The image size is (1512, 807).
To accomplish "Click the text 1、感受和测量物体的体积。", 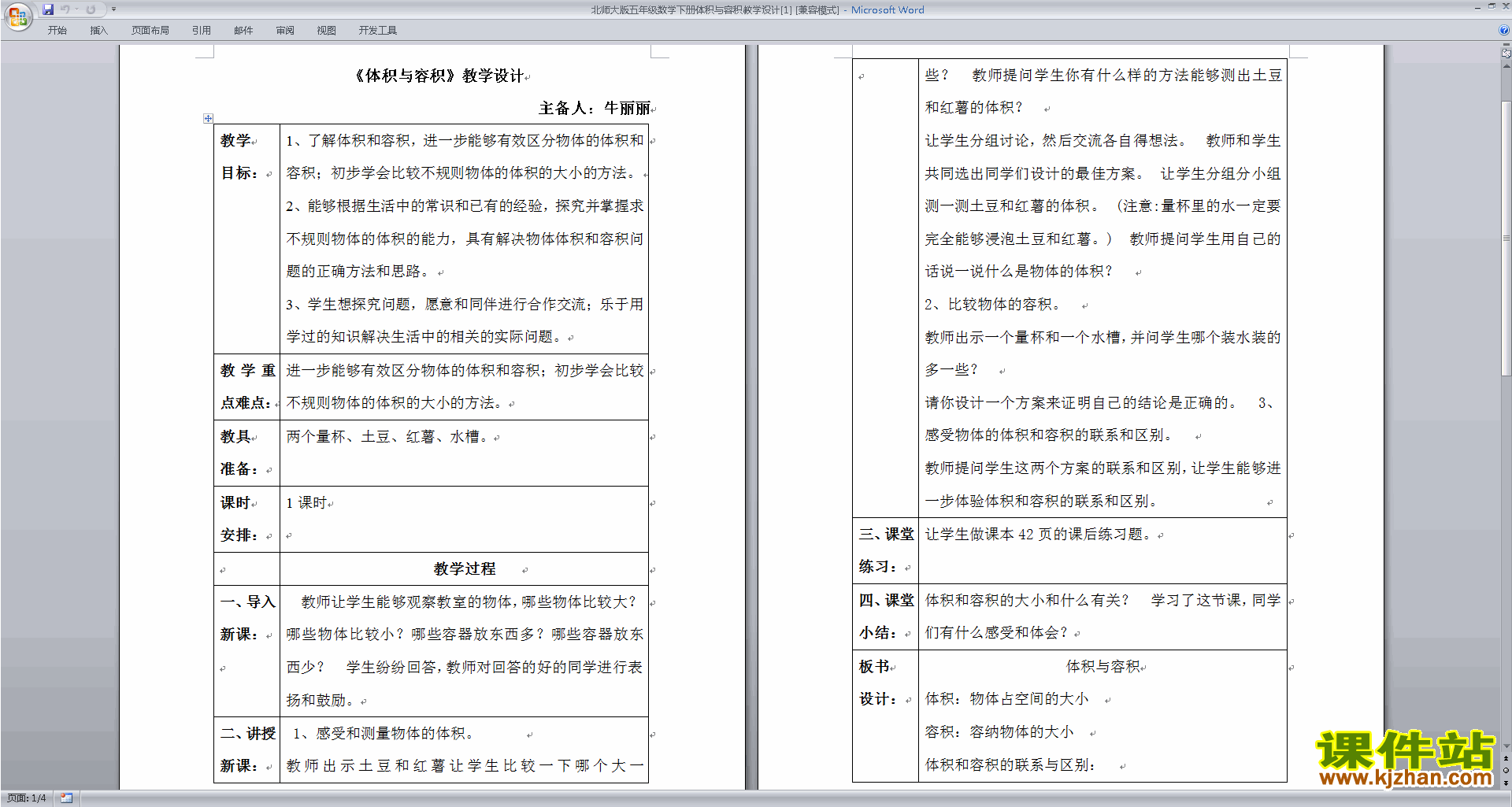I will (x=384, y=733).
